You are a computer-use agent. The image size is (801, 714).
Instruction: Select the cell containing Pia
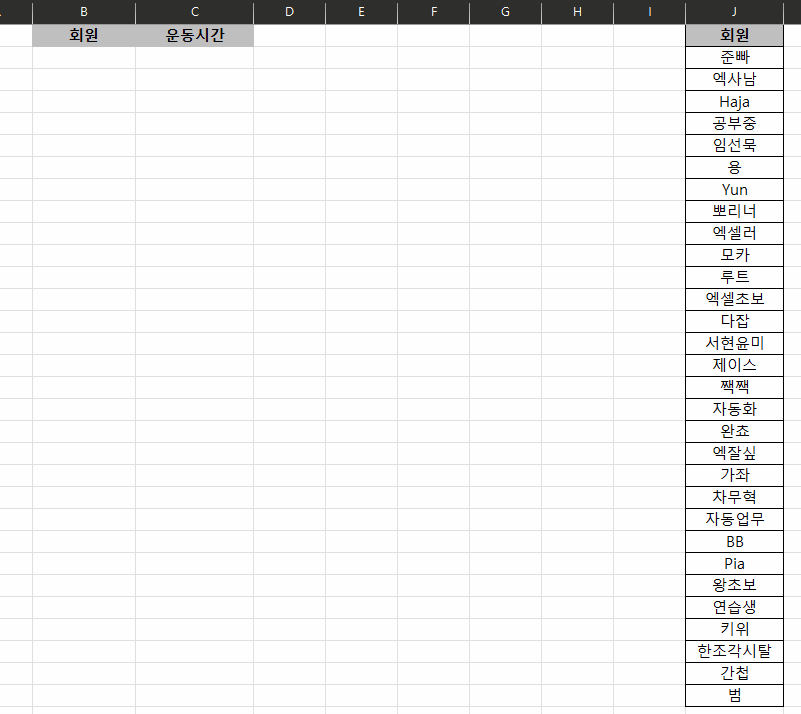(x=735, y=563)
